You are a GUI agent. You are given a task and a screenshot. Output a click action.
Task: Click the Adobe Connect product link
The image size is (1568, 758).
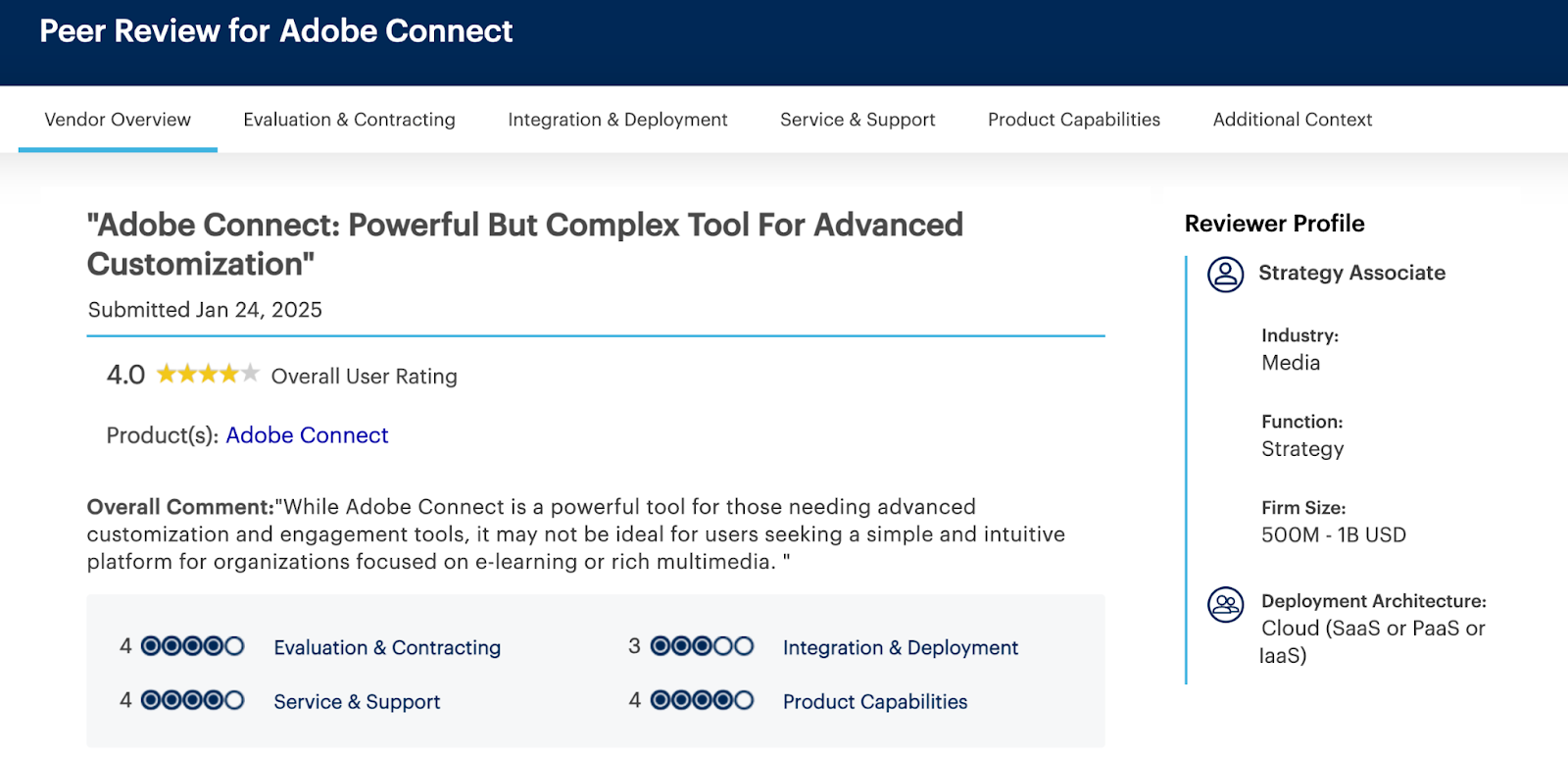(307, 435)
